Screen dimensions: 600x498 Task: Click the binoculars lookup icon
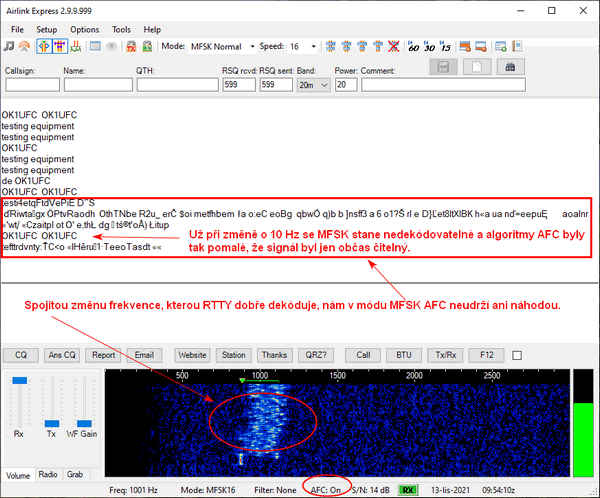pos(511,66)
